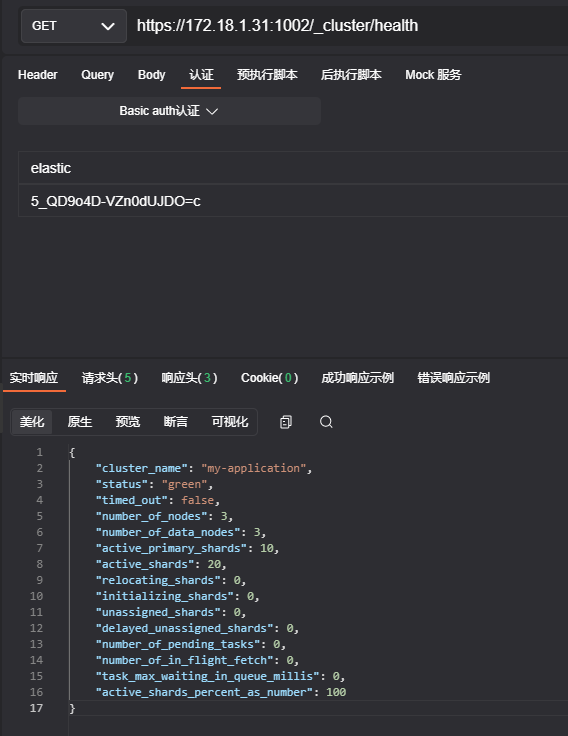Switch to 预览 preview view
The image size is (568, 736).
[128, 422]
